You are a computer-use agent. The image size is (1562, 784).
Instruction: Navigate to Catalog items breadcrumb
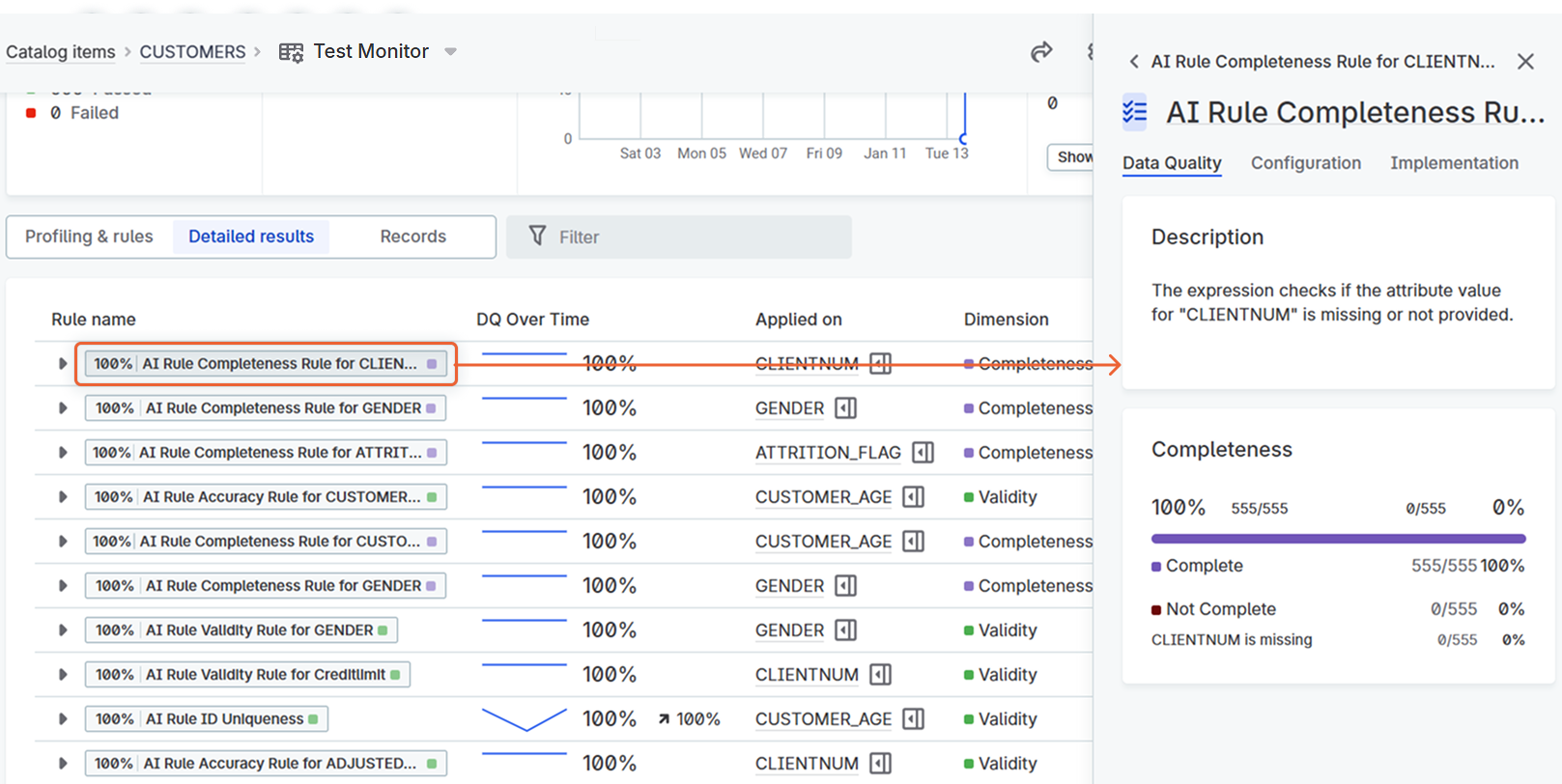coord(61,52)
